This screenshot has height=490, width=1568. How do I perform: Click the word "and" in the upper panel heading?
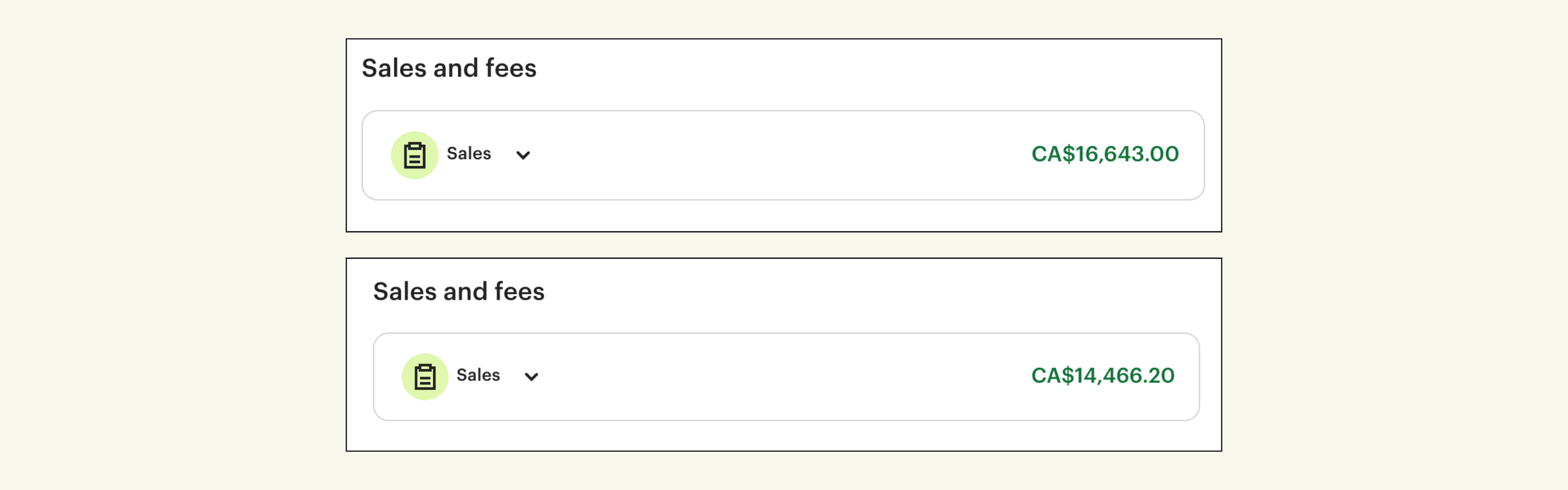(455, 68)
